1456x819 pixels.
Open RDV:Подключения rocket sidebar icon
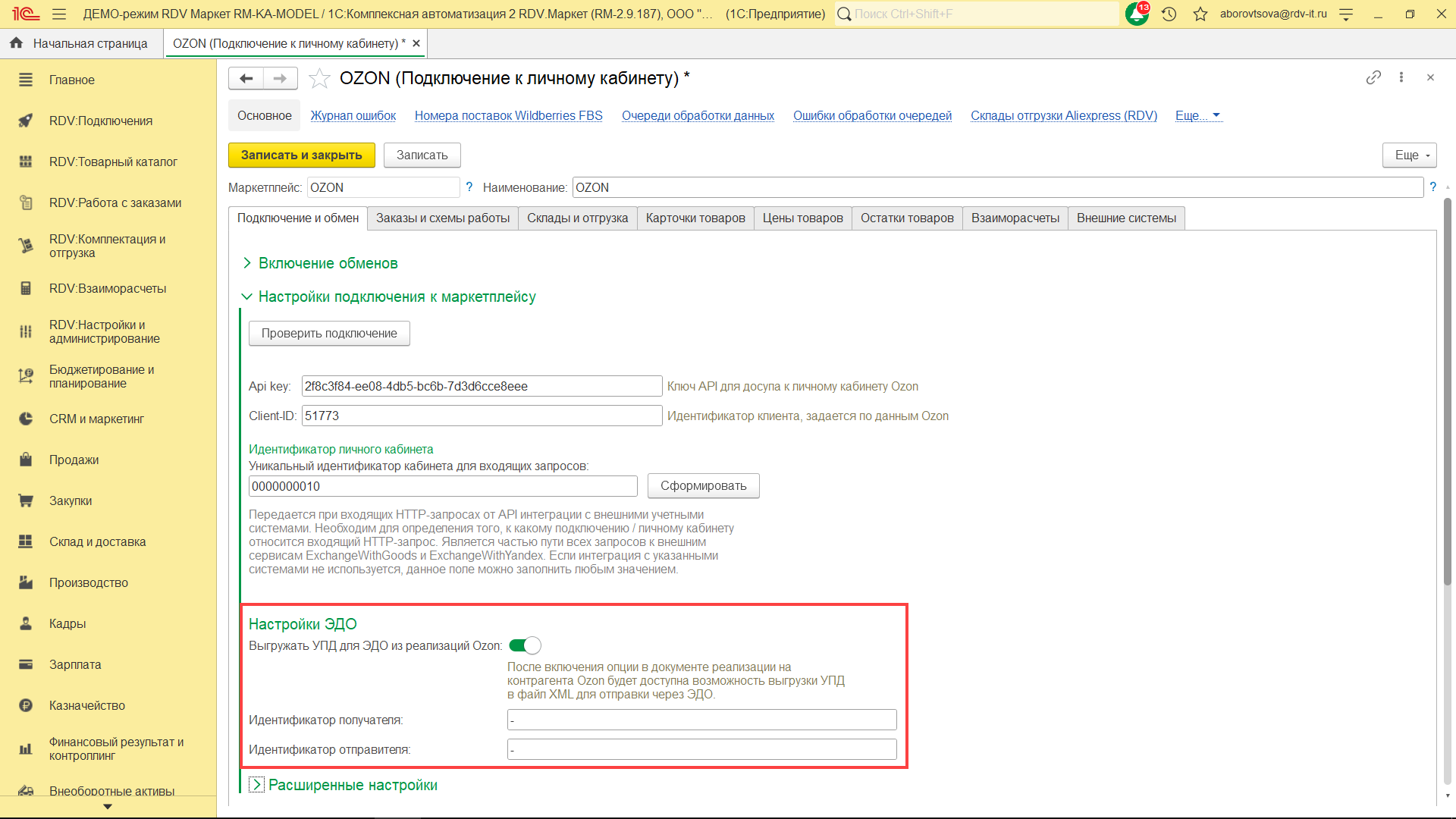point(26,121)
